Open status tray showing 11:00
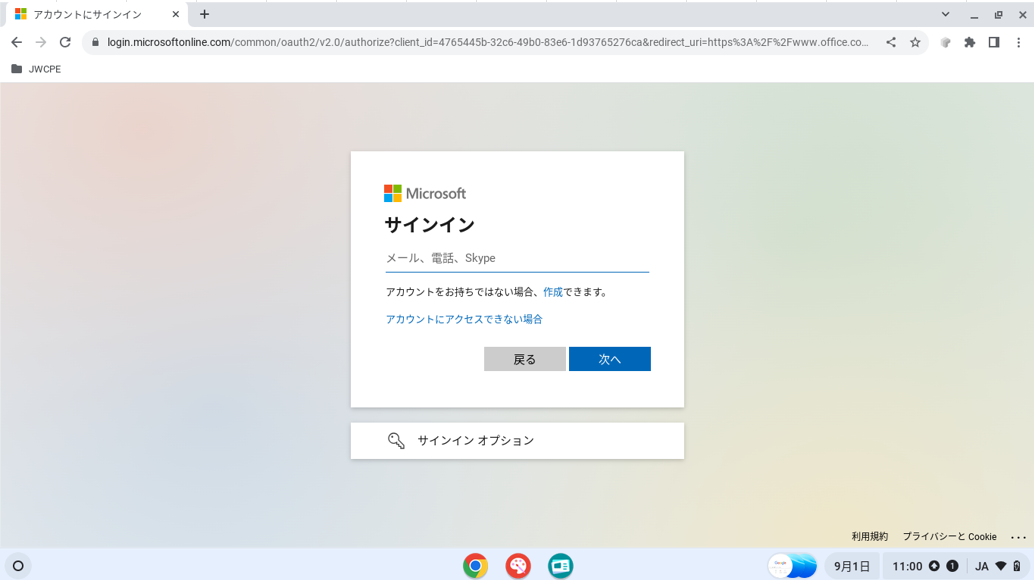 click(907, 566)
